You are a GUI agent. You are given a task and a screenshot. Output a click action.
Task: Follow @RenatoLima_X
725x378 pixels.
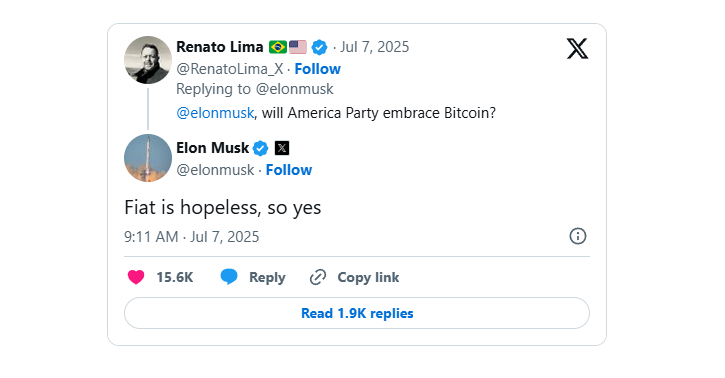(318, 69)
